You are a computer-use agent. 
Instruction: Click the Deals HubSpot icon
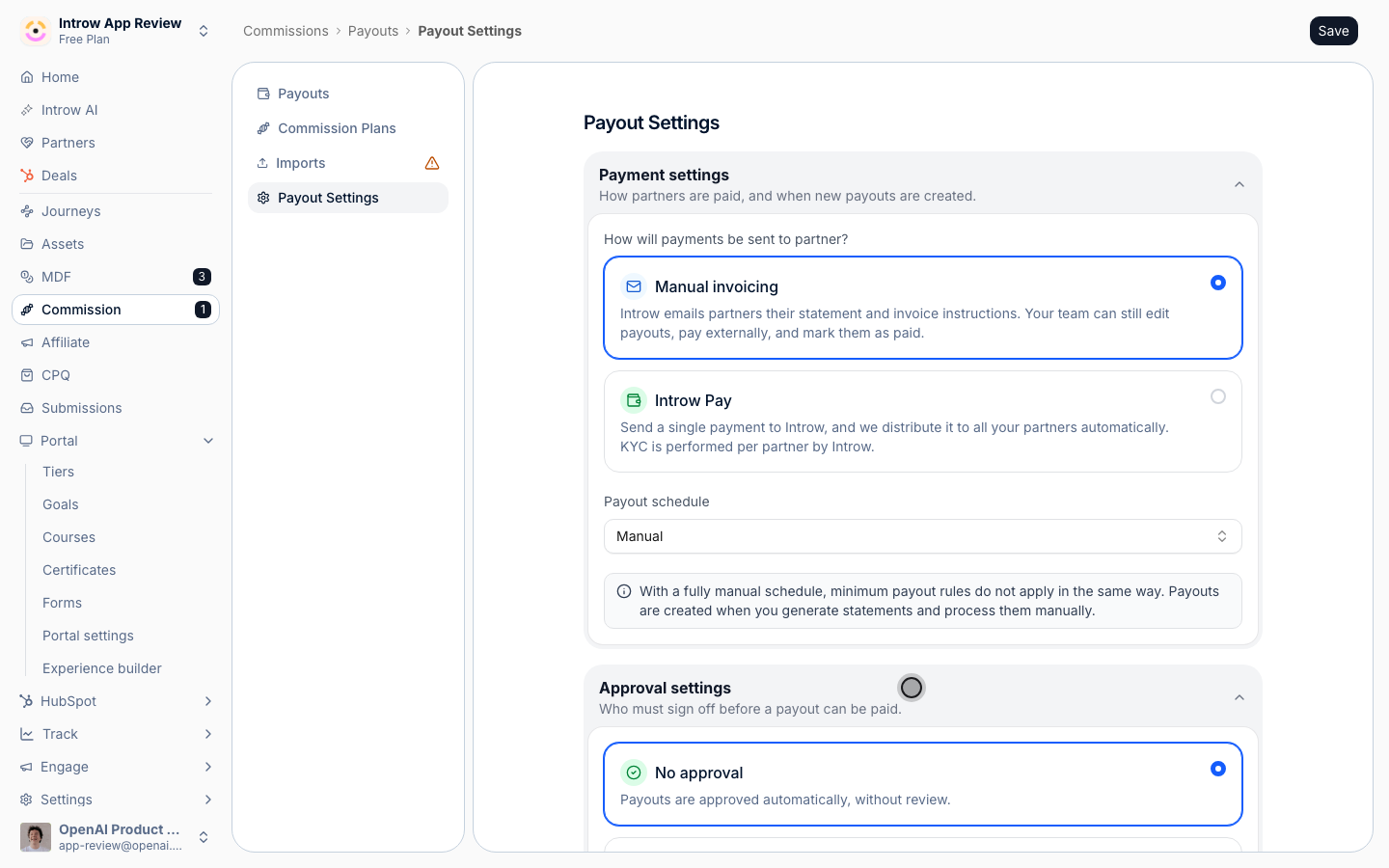click(27, 176)
